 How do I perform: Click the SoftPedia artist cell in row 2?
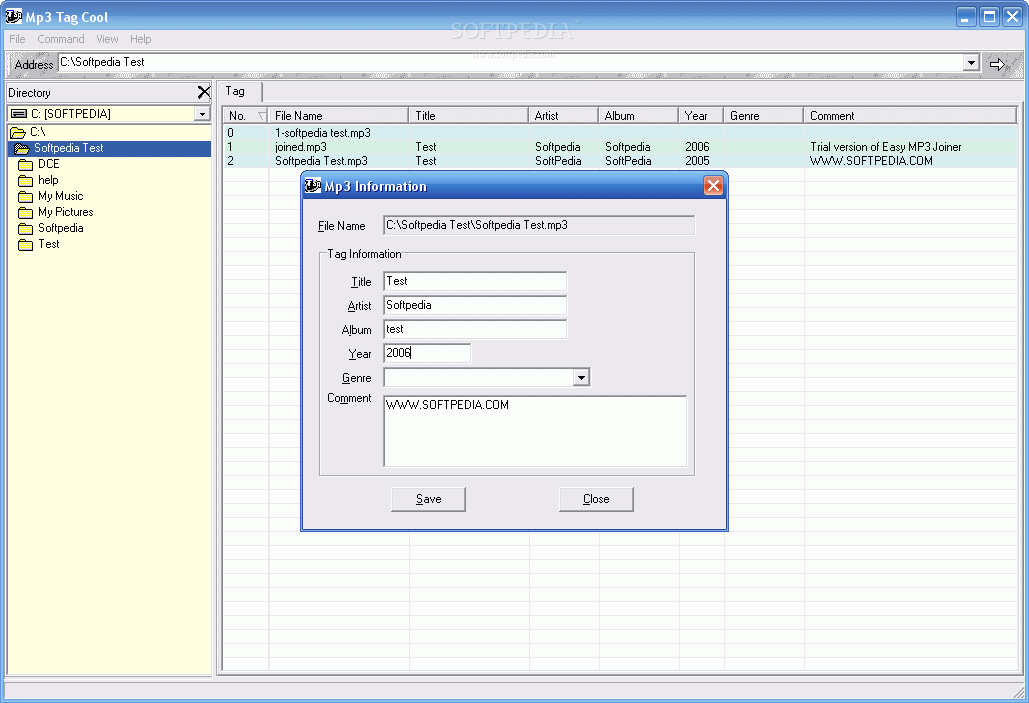[558, 161]
